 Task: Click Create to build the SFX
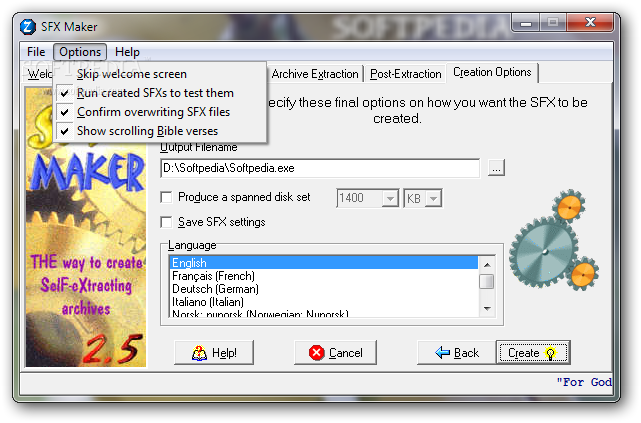click(x=533, y=353)
